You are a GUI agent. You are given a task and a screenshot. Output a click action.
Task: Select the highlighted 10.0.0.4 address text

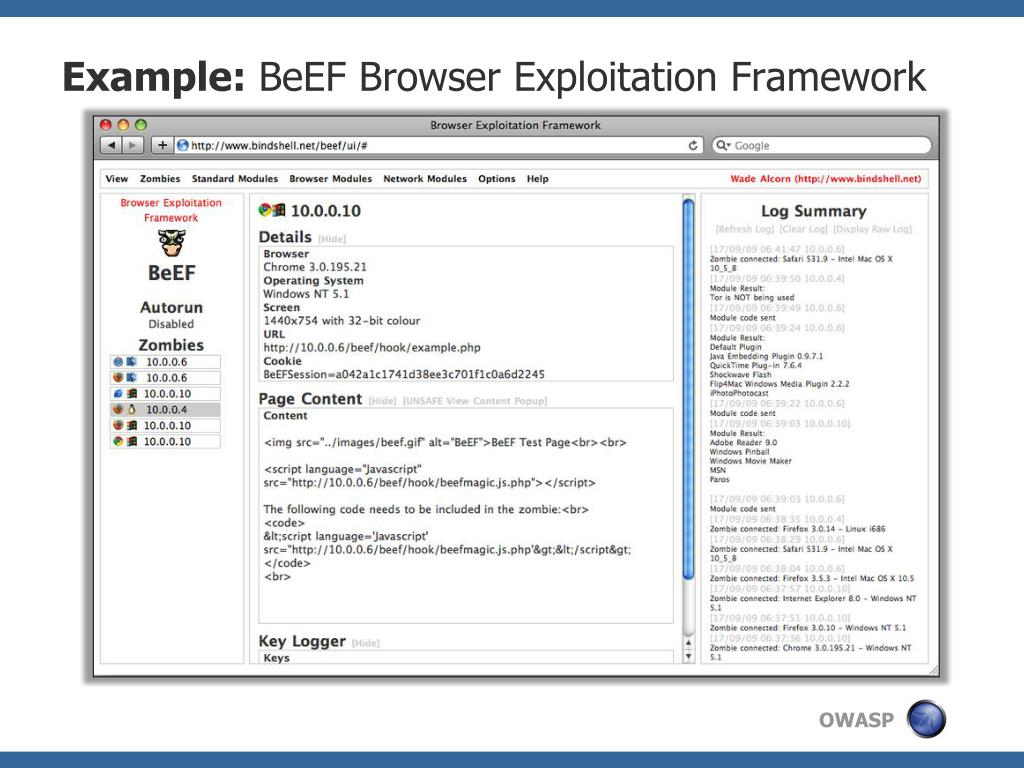167,409
